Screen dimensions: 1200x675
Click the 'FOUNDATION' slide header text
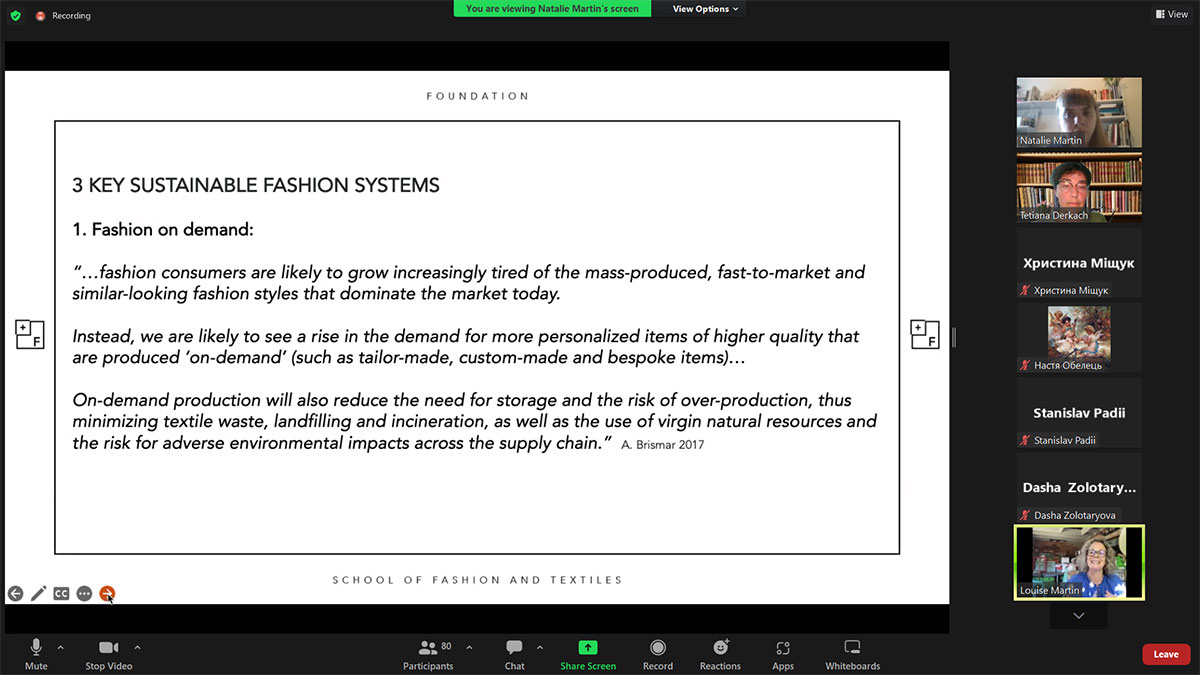click(x=477, y=96)
